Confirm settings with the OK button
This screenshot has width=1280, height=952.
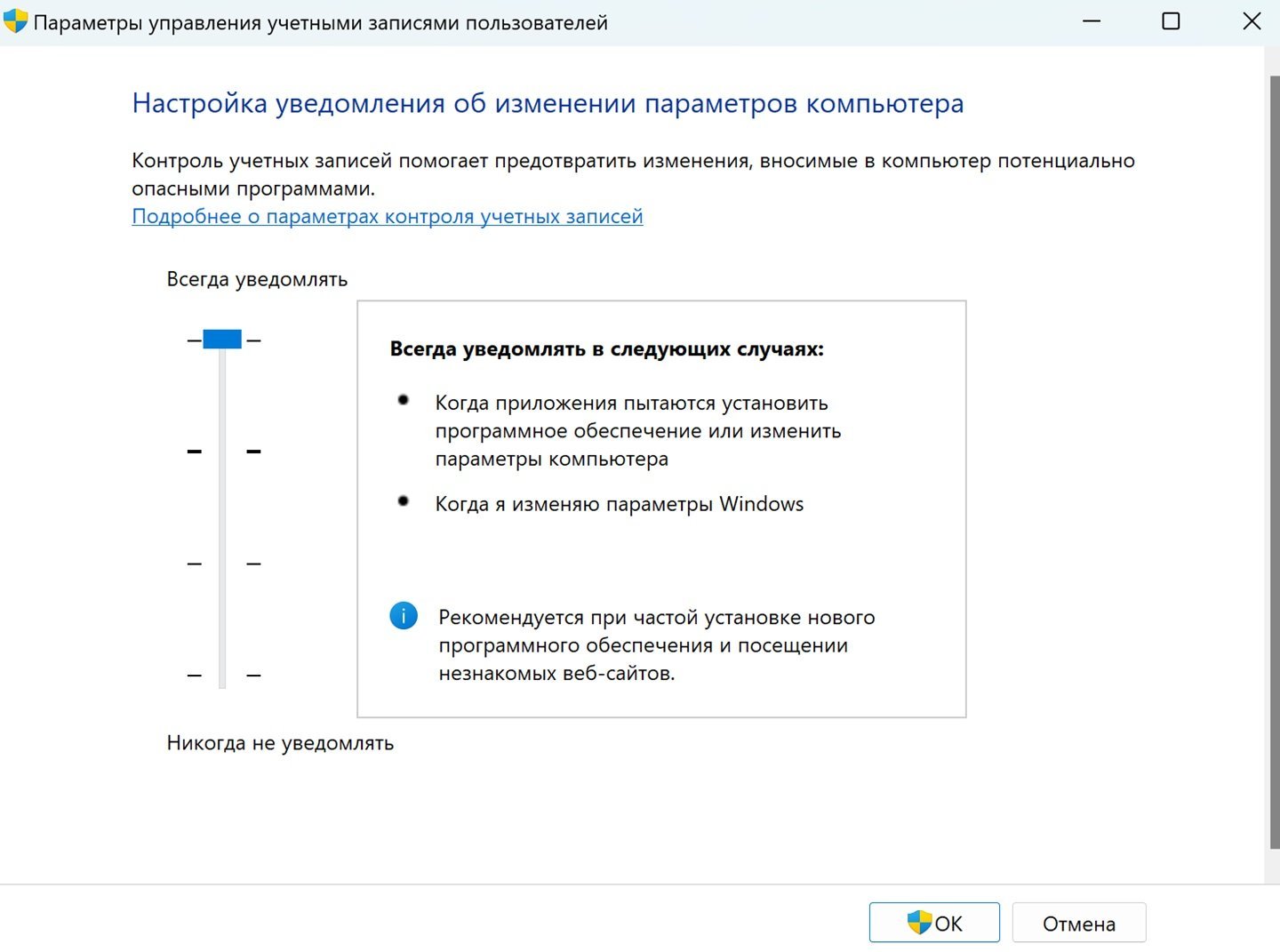point(934,923)
